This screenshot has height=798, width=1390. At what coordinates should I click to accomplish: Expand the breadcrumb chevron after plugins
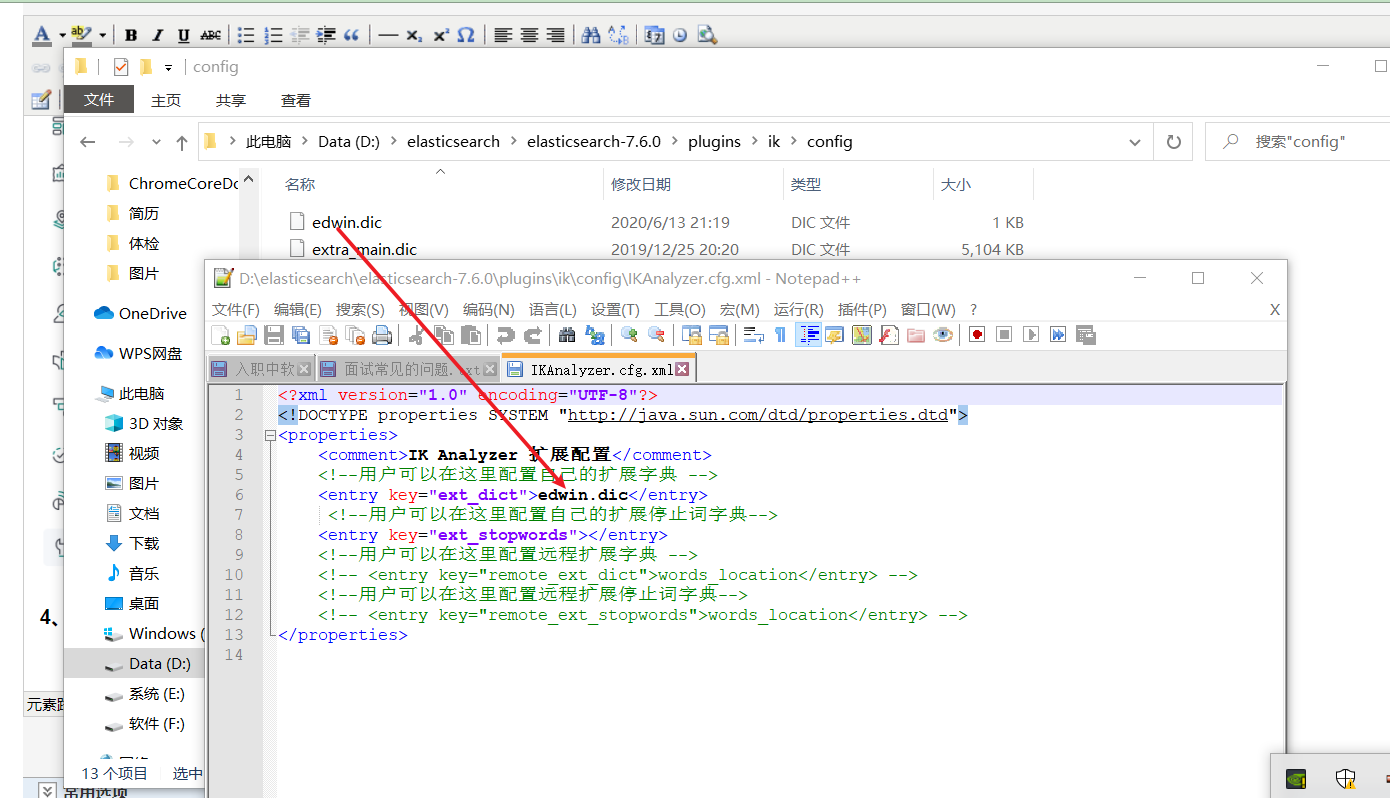[x=754, y=142]
